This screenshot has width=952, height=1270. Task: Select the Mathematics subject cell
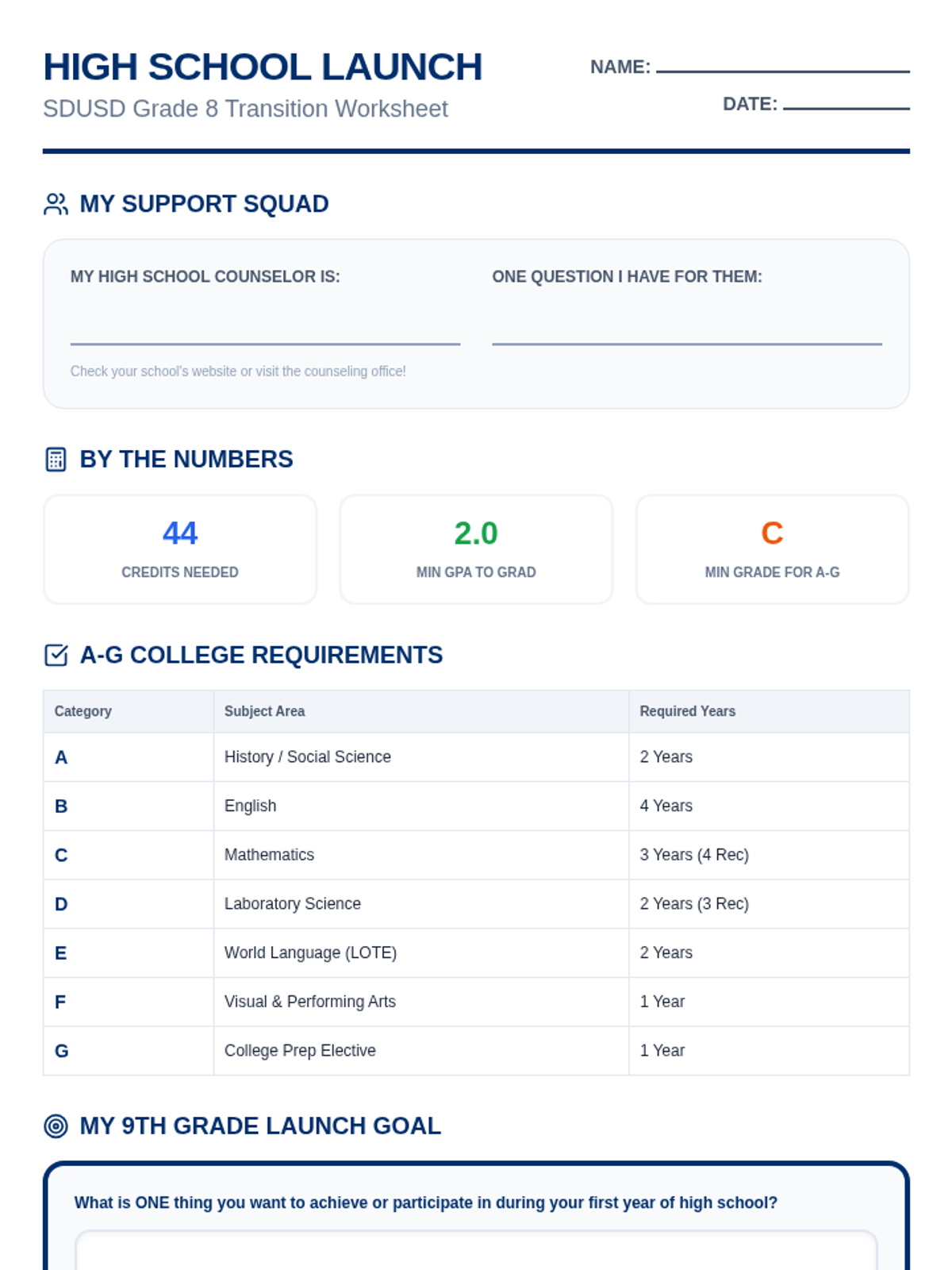coord(421,855)
